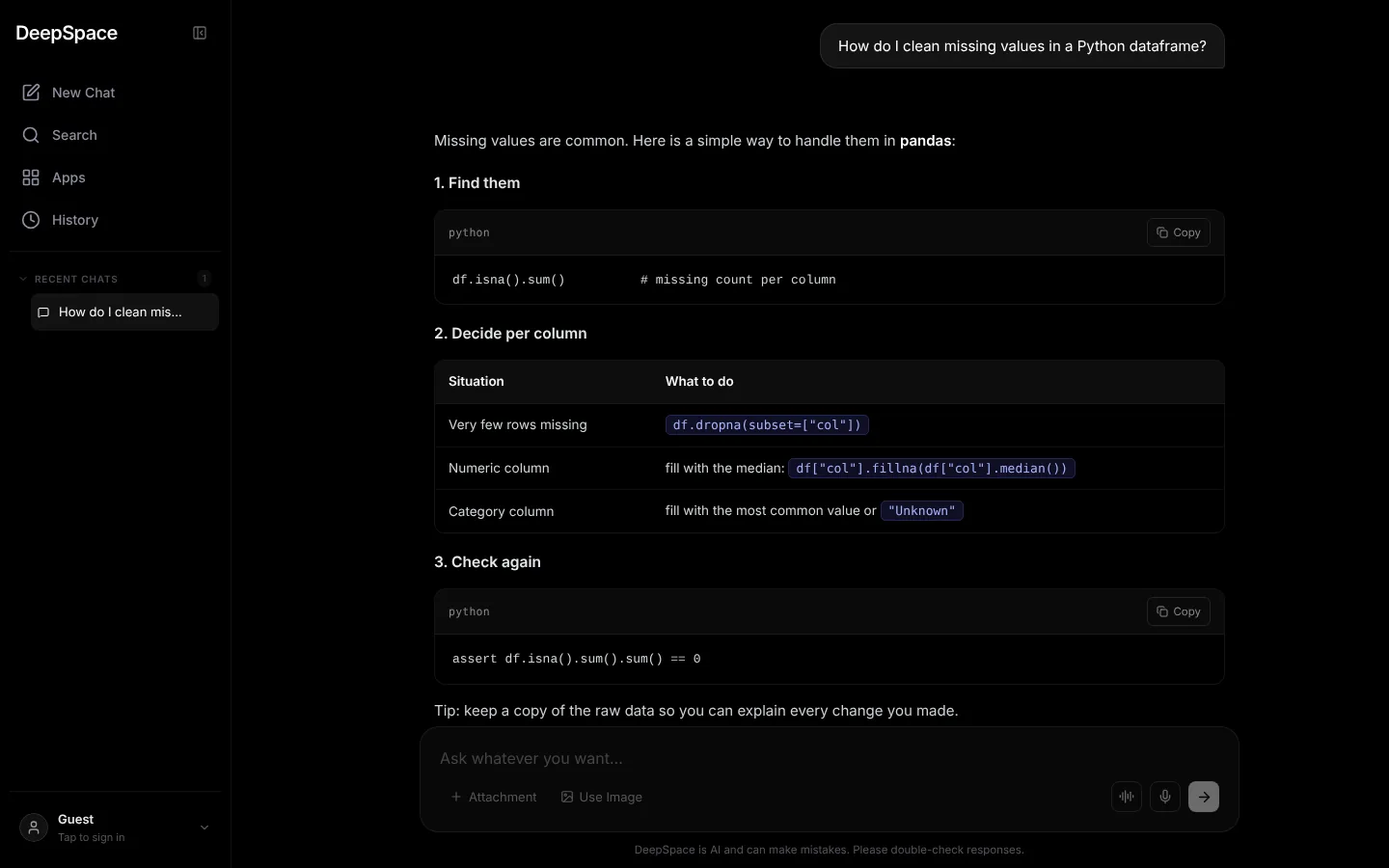Click the voice waveform icon
This screenshot has height=868, width=1389.
click(1127, 797)
